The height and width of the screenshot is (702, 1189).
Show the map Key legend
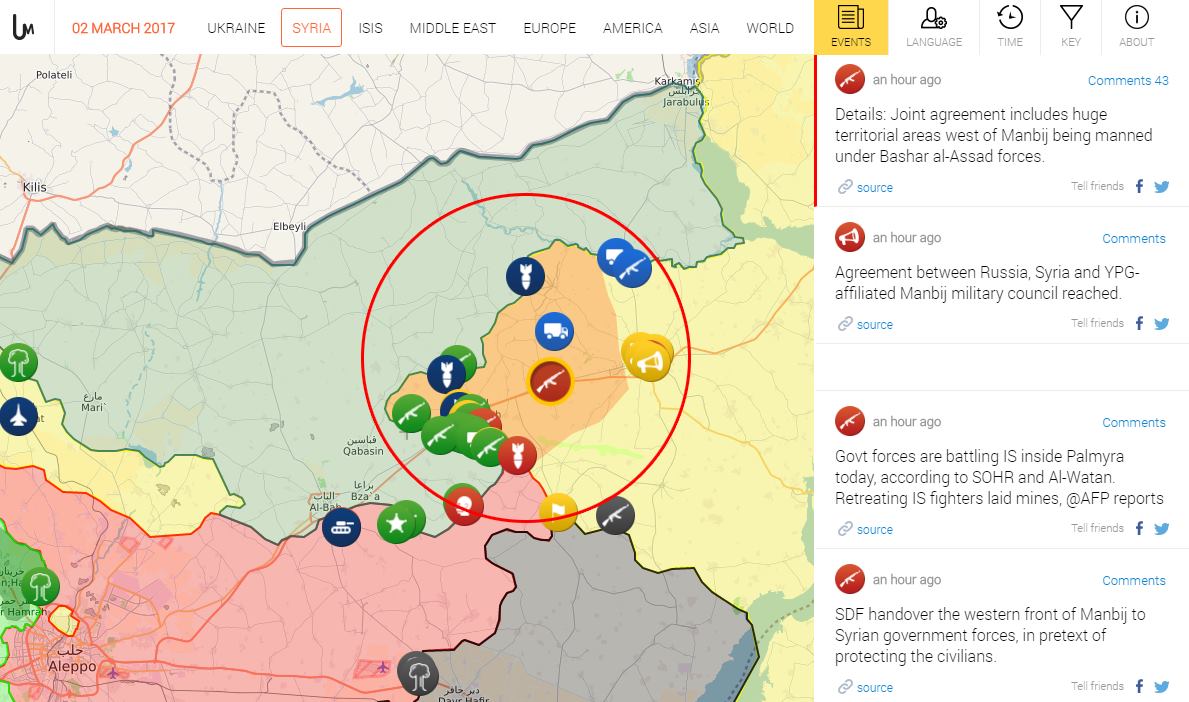[1071, 27]
